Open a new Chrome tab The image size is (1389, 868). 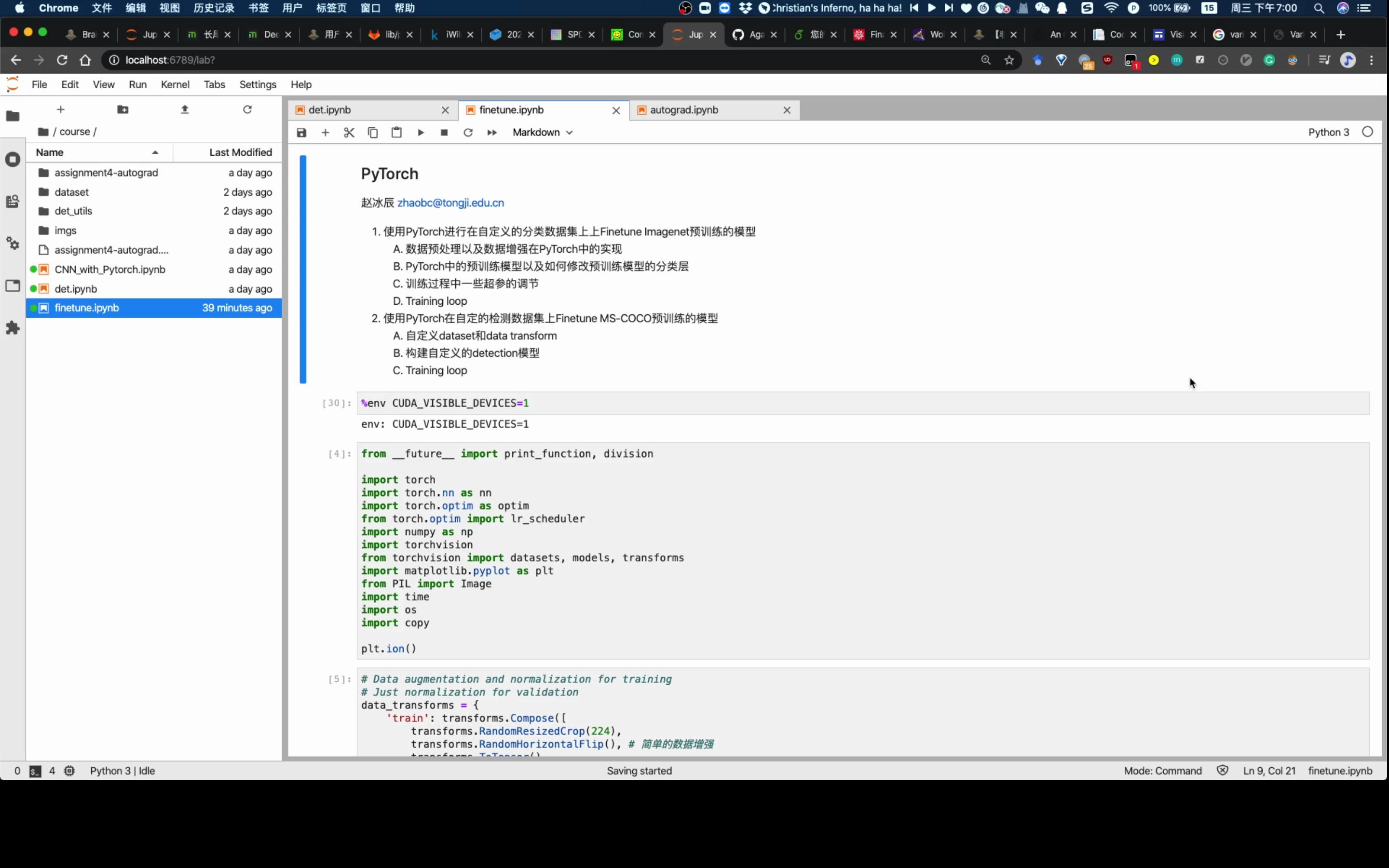click(1341, 34)
